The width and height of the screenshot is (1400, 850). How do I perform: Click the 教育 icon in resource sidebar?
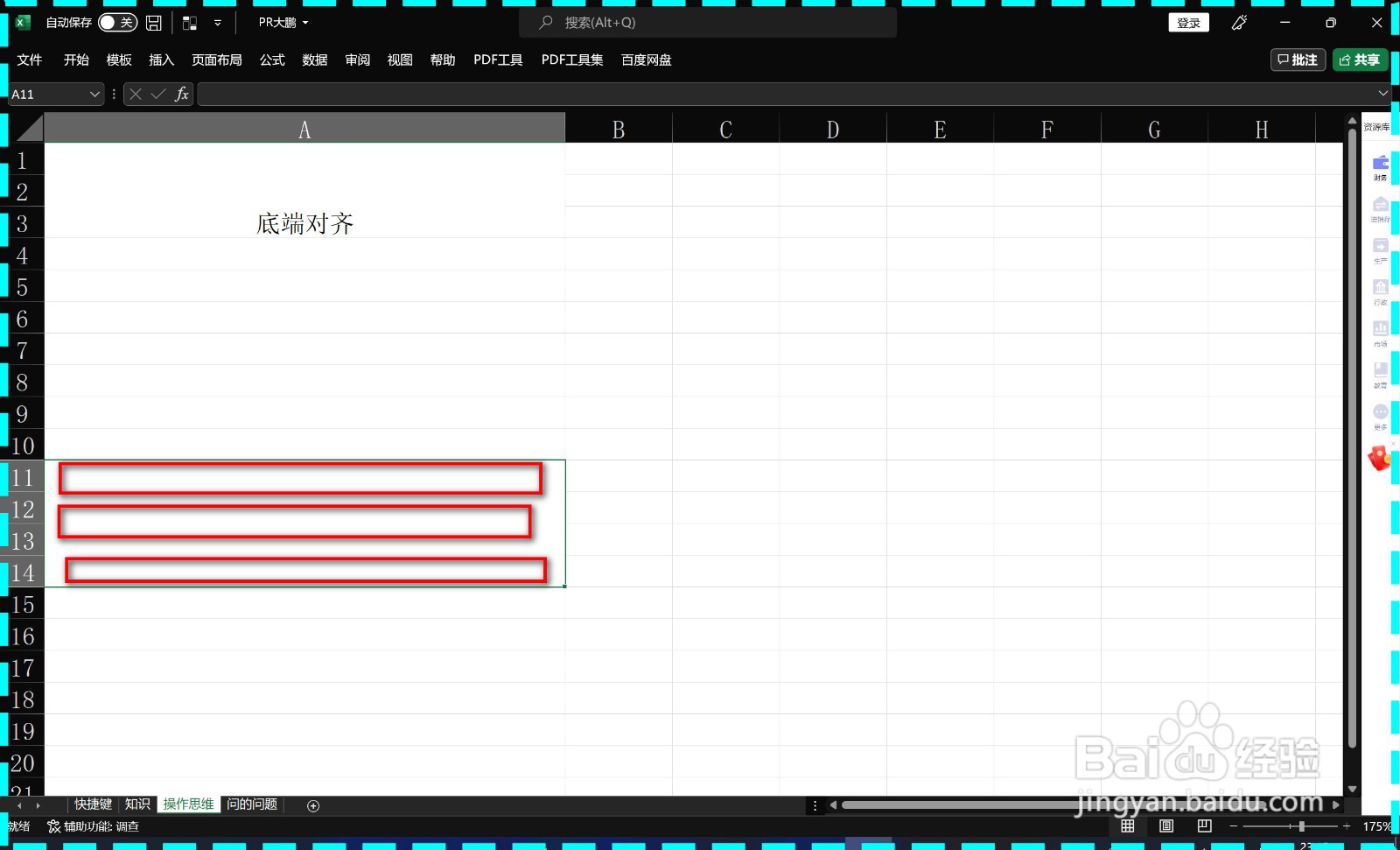(1380, 376)
